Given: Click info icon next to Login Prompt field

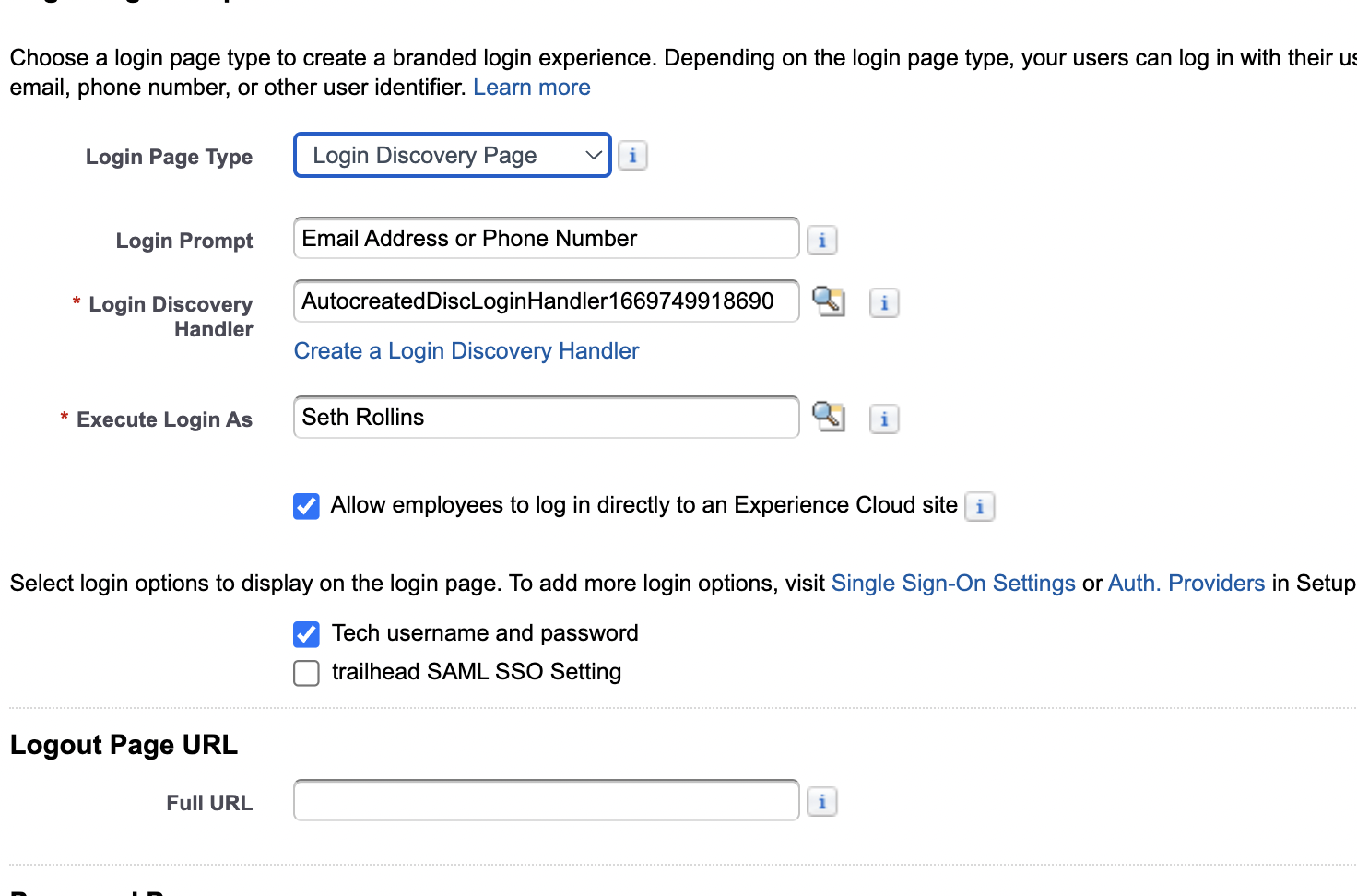Looking at the screenshot, I should point(821,241).
